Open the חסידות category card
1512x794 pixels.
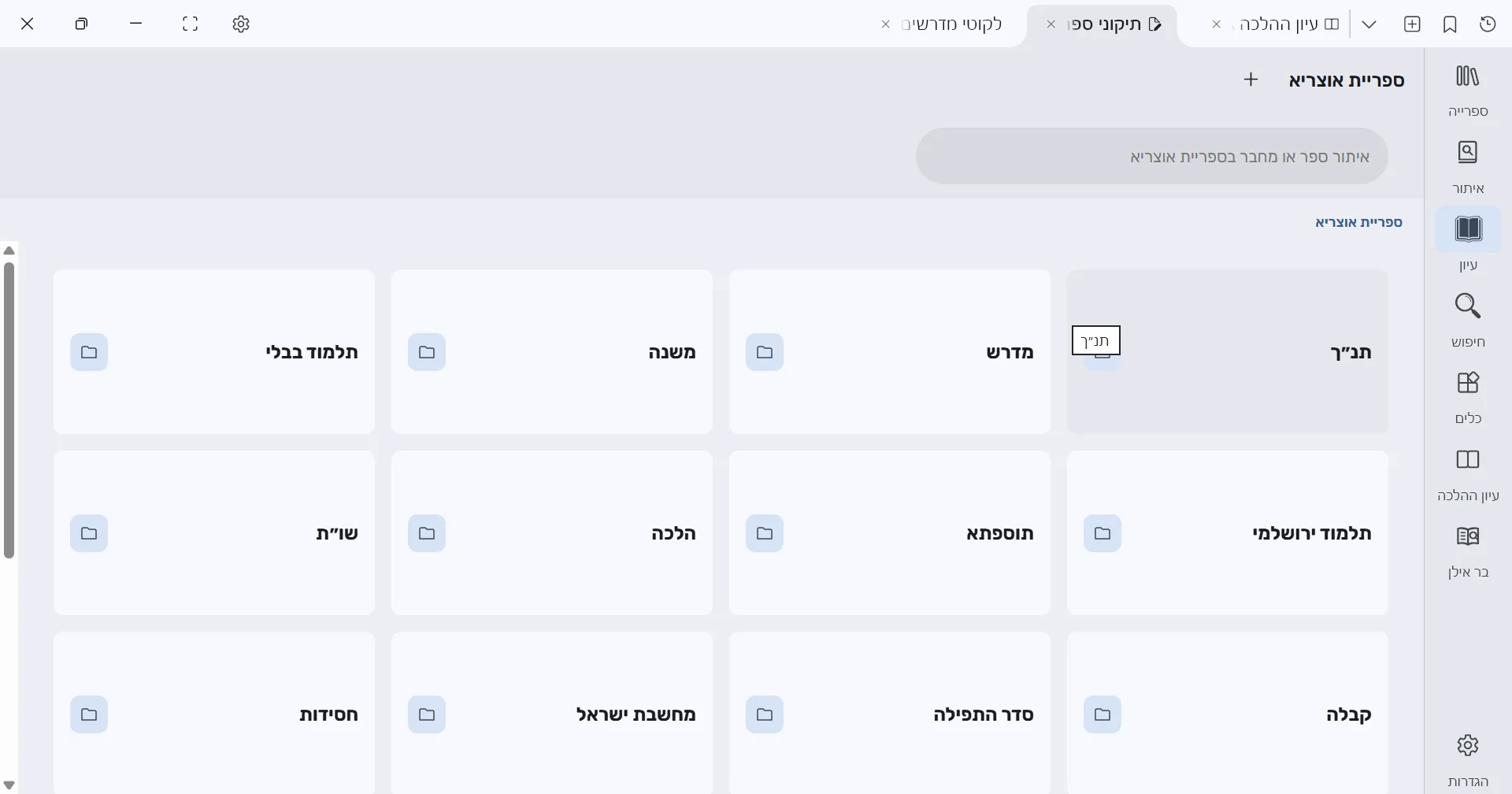coord(214,713)
